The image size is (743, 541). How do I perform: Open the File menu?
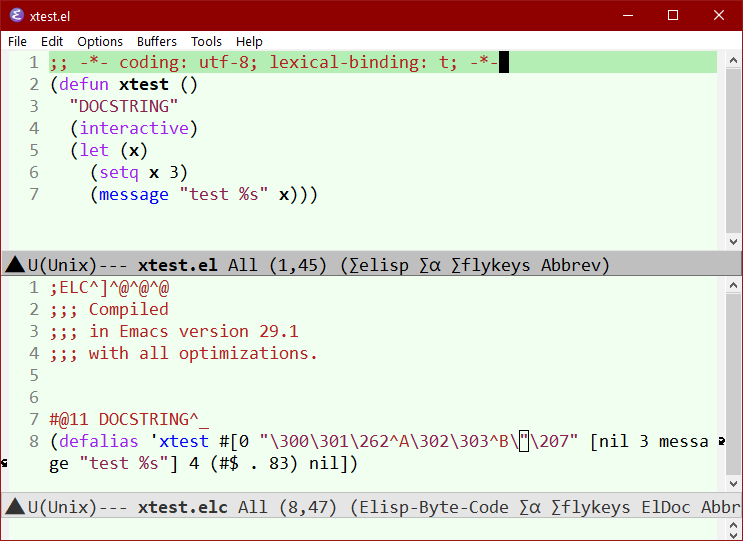point(17,42)
